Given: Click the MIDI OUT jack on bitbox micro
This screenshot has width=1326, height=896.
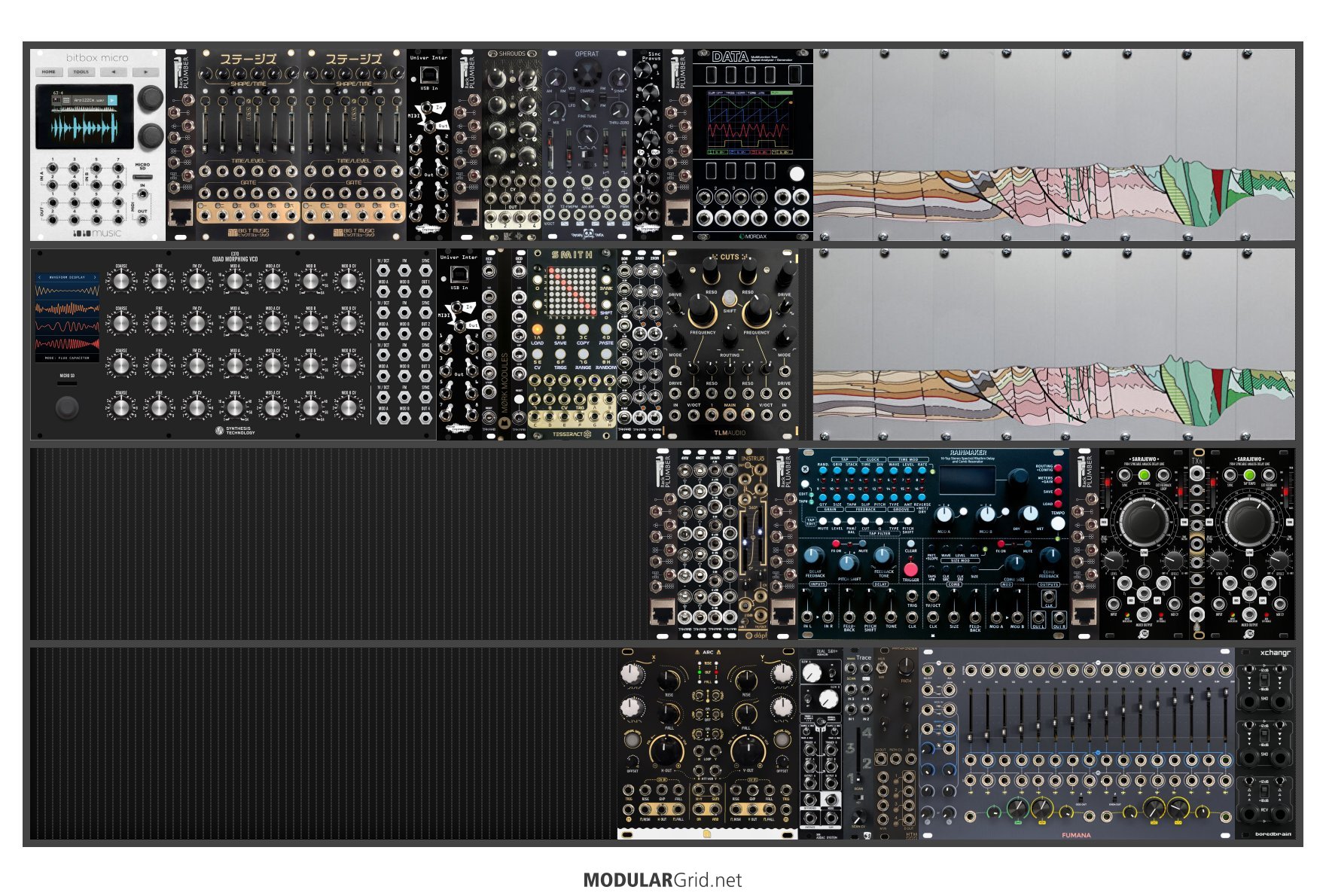Looking at the screenshot, I should [142, 221].
